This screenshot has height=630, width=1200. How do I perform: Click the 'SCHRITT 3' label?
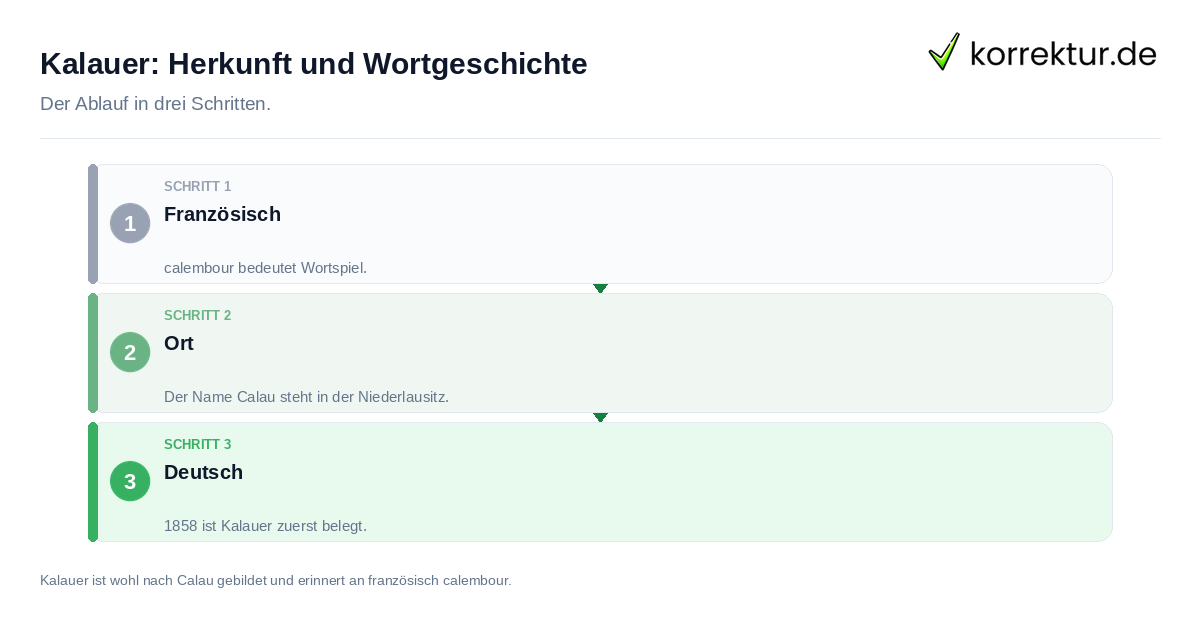[x=198, y=445]
